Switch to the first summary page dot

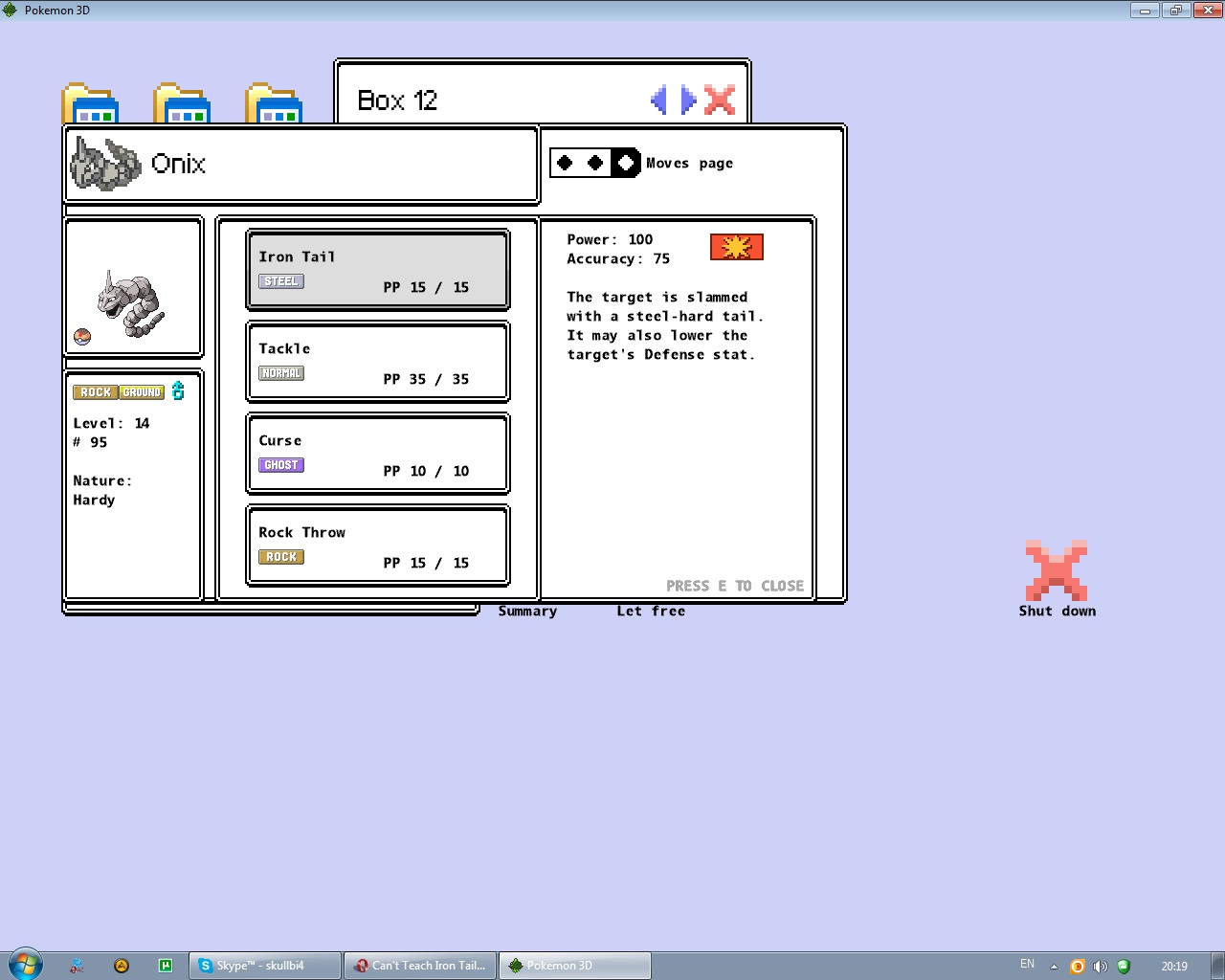tap(565, 163)
